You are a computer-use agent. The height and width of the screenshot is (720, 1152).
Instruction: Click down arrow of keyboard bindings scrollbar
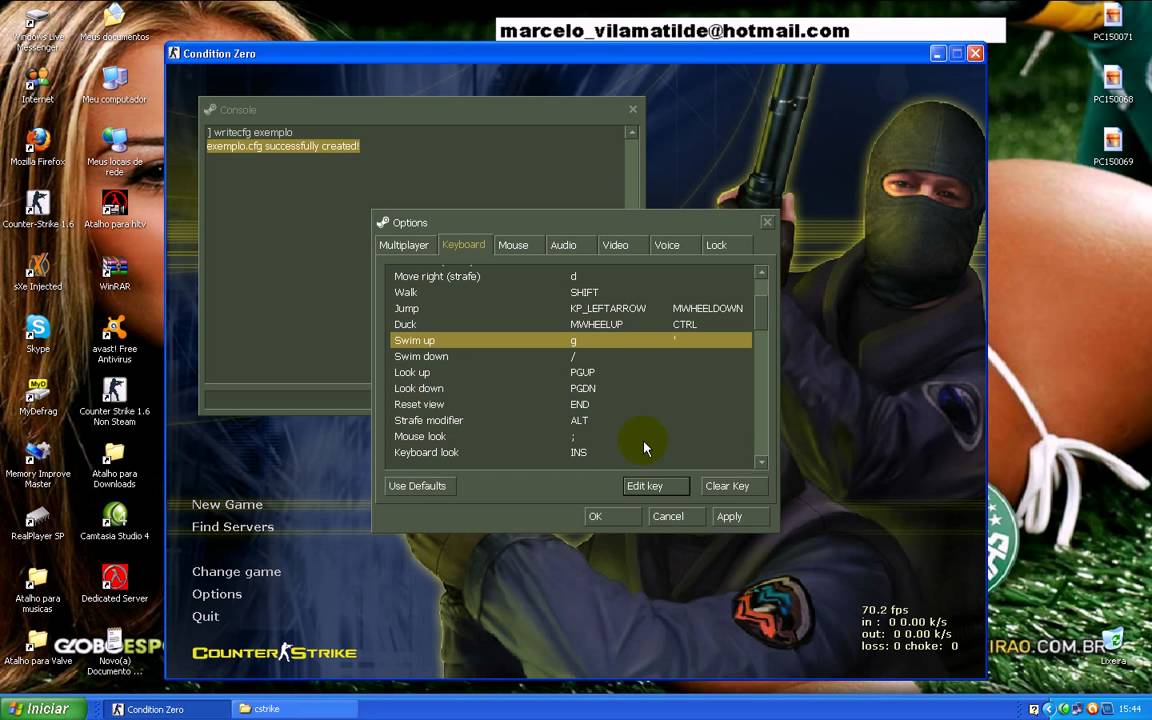[761, 462]
